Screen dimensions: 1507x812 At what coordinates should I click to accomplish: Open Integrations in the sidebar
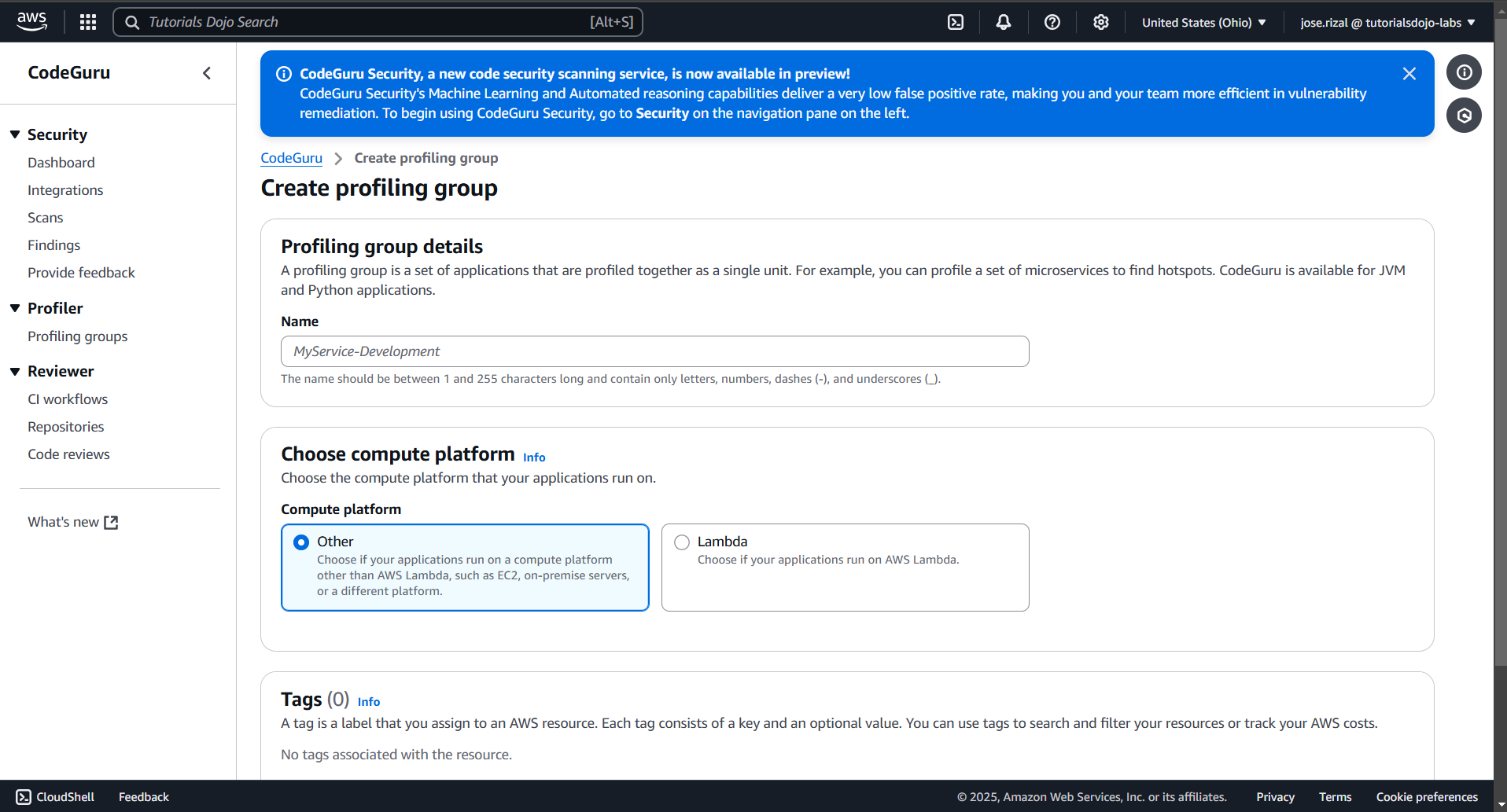click(65, 190)
